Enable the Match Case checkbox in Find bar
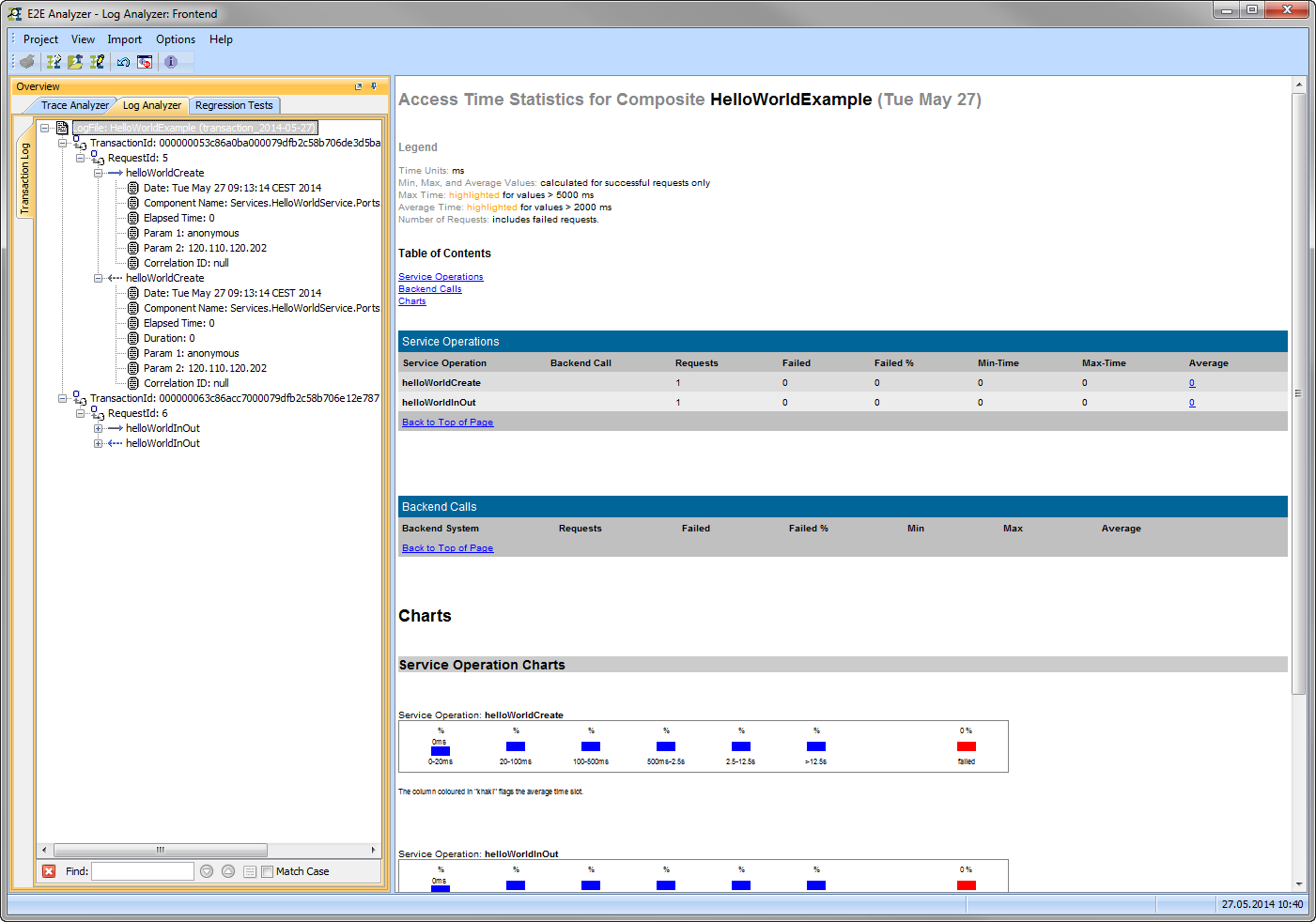 267,871
